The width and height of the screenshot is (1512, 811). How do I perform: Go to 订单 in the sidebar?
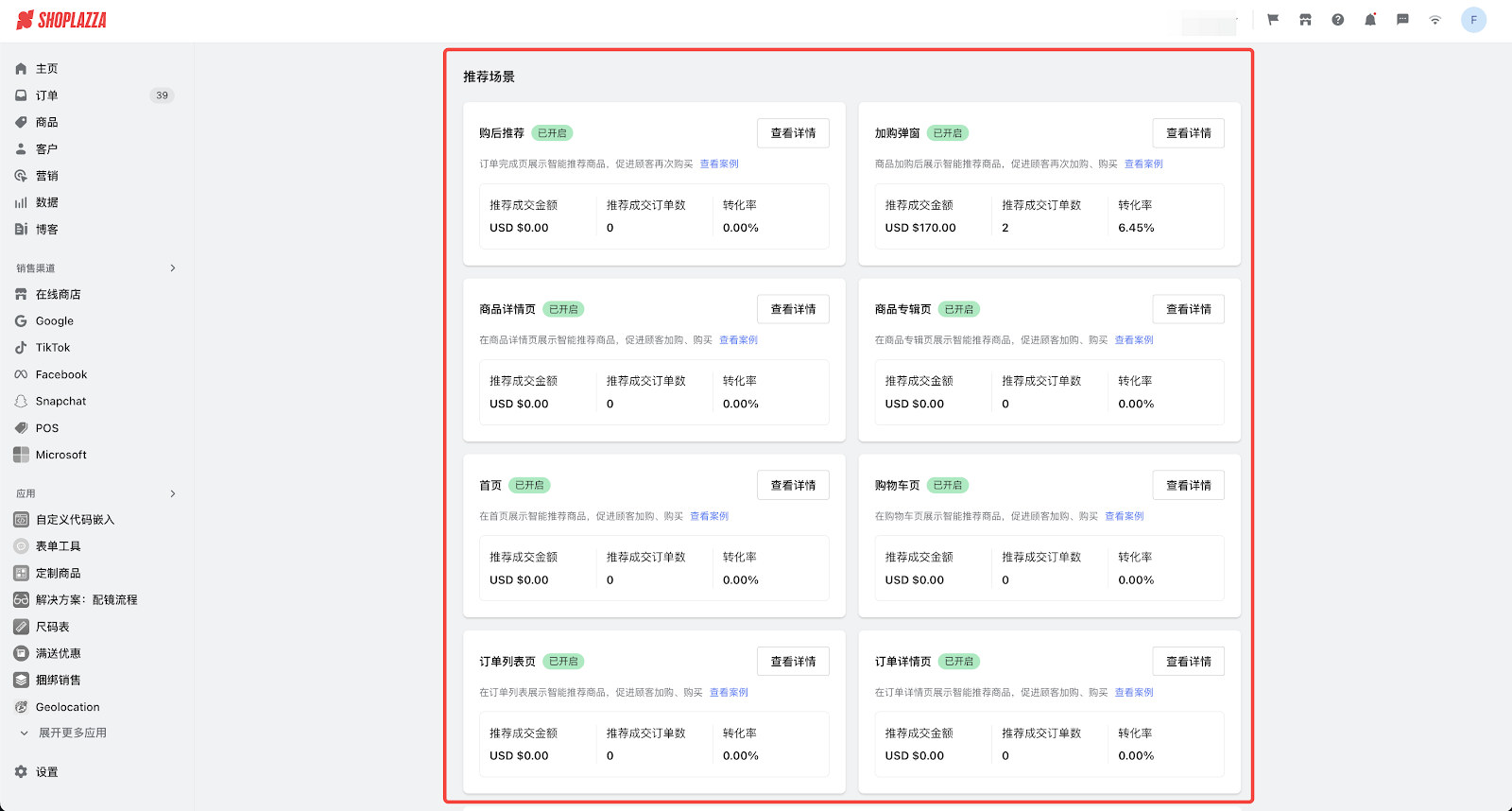[46, 95]
